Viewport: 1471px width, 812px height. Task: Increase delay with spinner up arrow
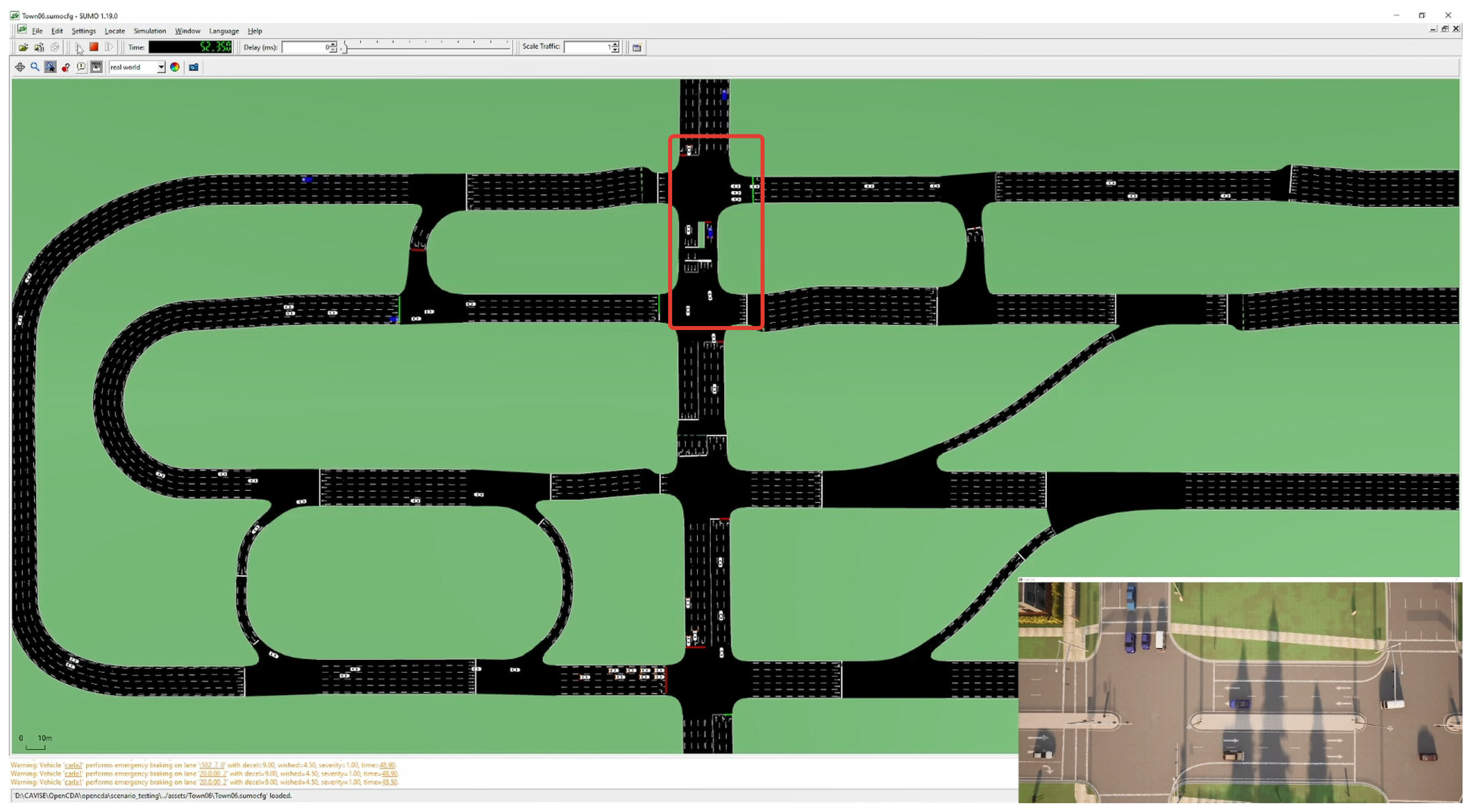pos(333,44)
